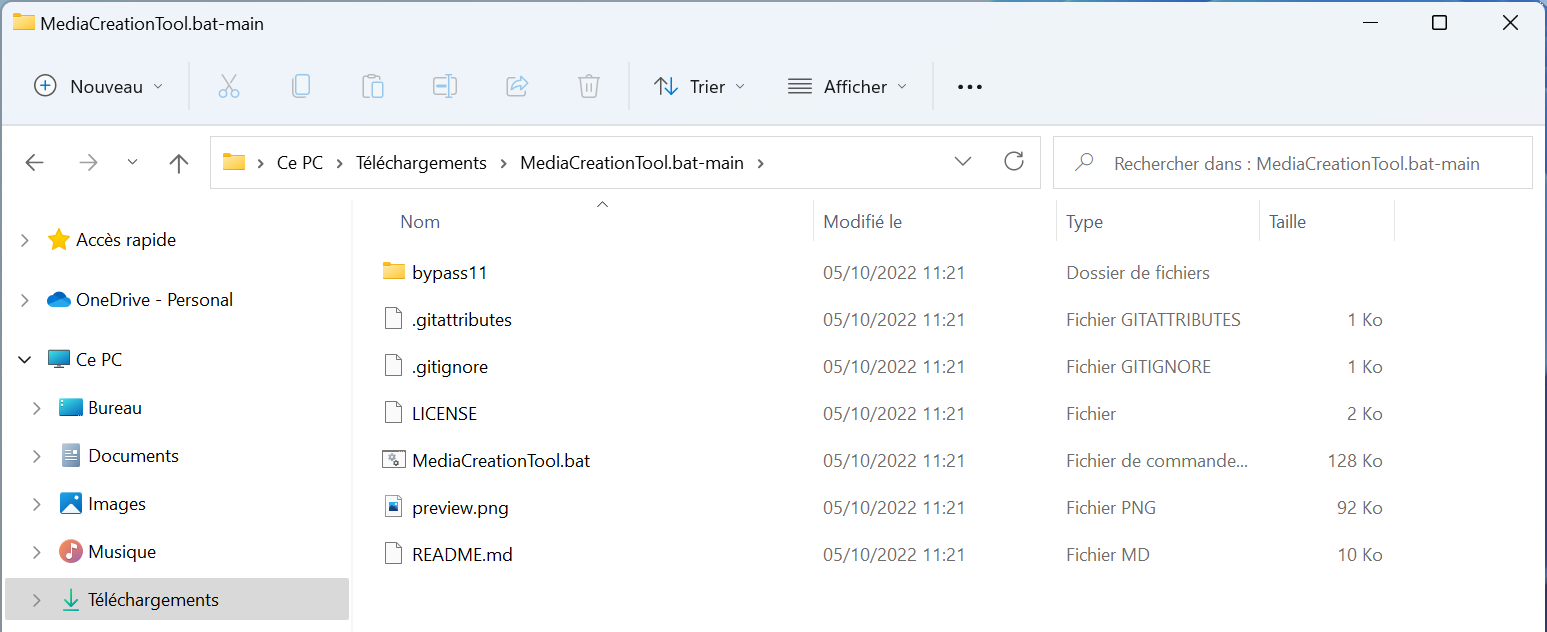Select Accès rapide in navigation pane
1547x632 pixels.
click(126, 240)
